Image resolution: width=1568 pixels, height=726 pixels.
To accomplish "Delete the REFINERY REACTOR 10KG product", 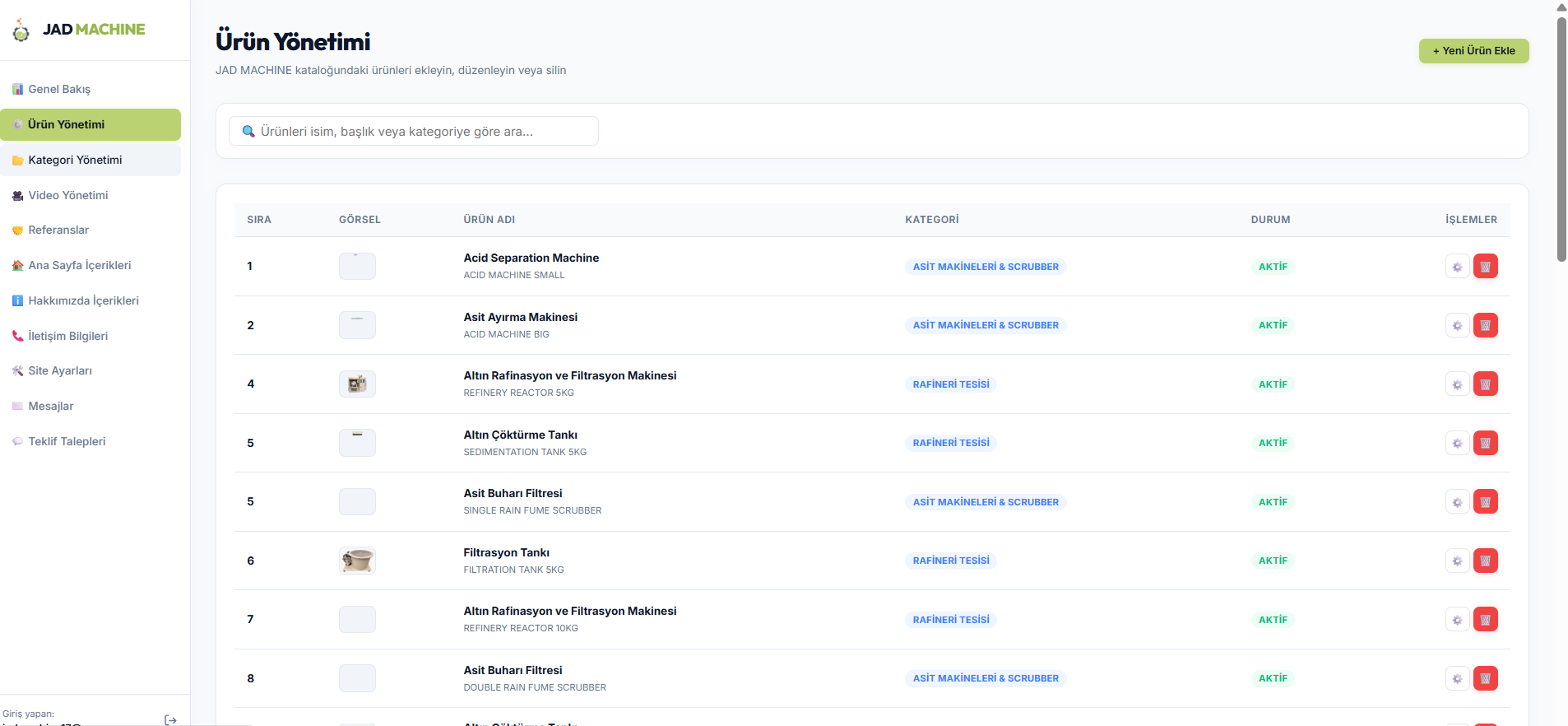I will click(x=1485, y=620).
